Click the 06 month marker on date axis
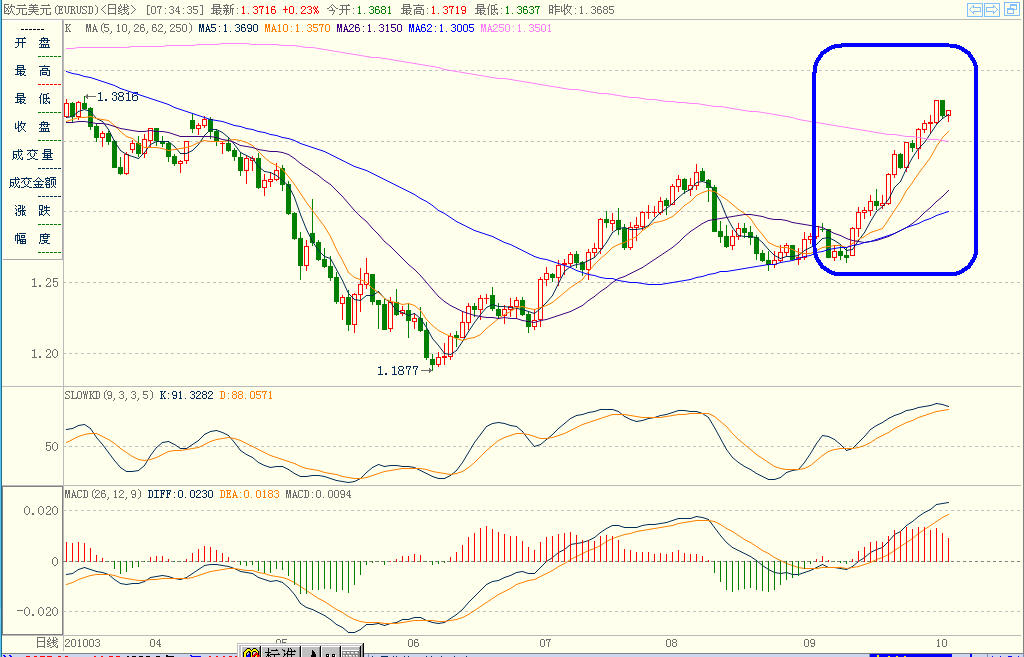This screenshot has height=657, width=1024. (413, 643)
